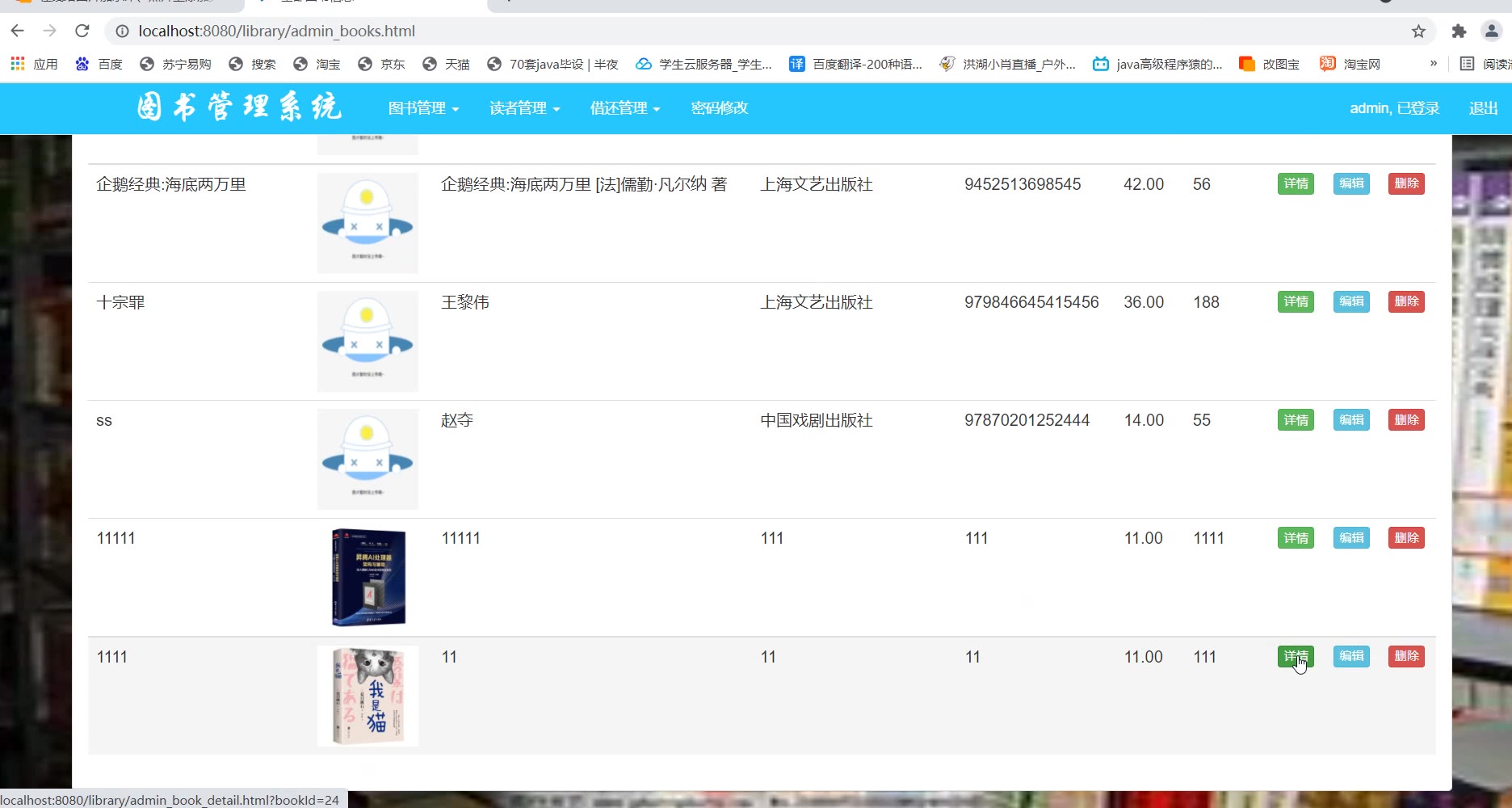Viewport: 1512px width, 808px height.
Task: Select the price 36.00
Action: (x=1144, y=302)
